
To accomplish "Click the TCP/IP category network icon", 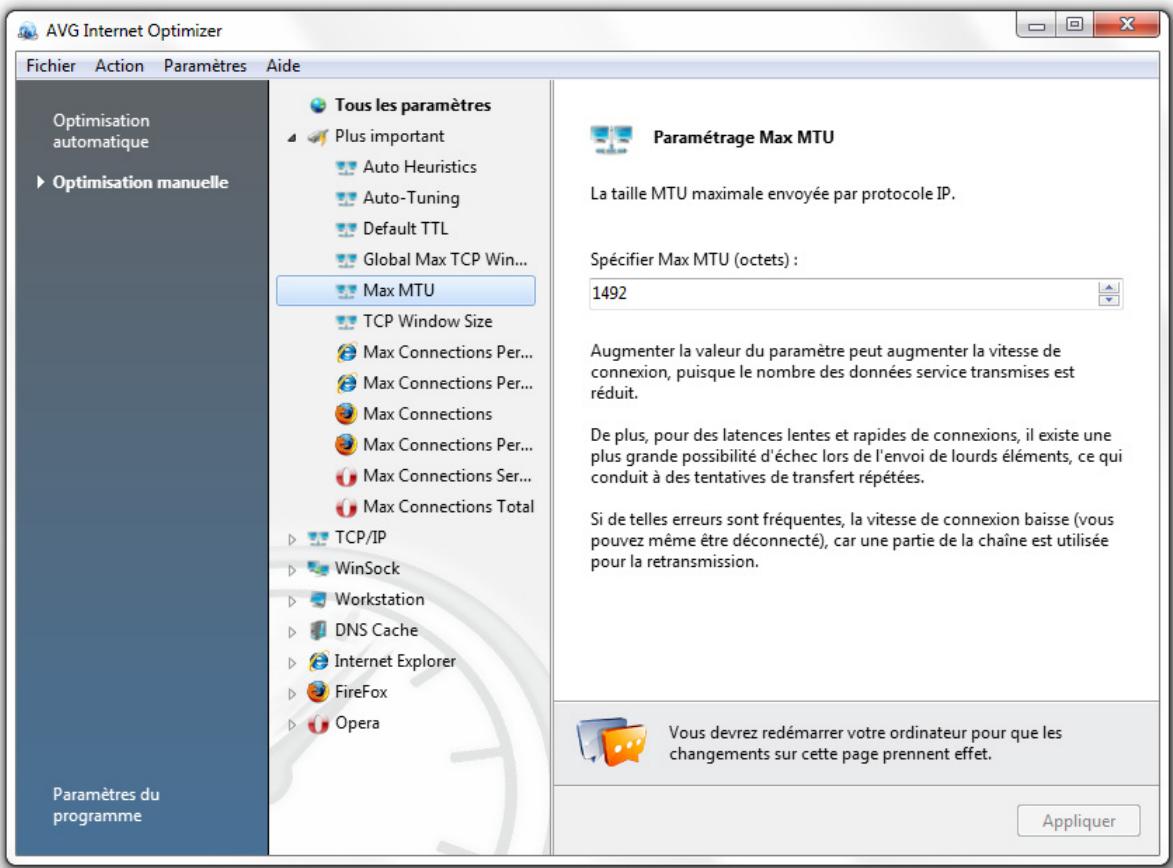I will tap(318, 538).
